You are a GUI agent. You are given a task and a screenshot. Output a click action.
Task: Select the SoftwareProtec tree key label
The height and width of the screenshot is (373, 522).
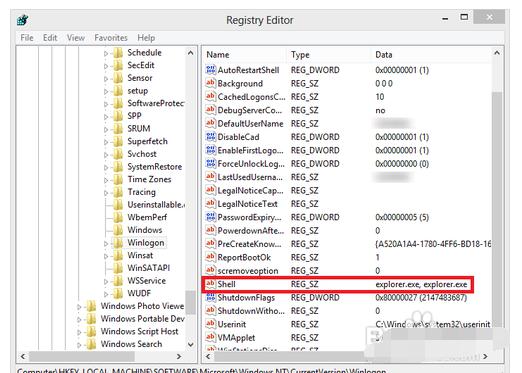pyautogui.click(x=156, y=103)
